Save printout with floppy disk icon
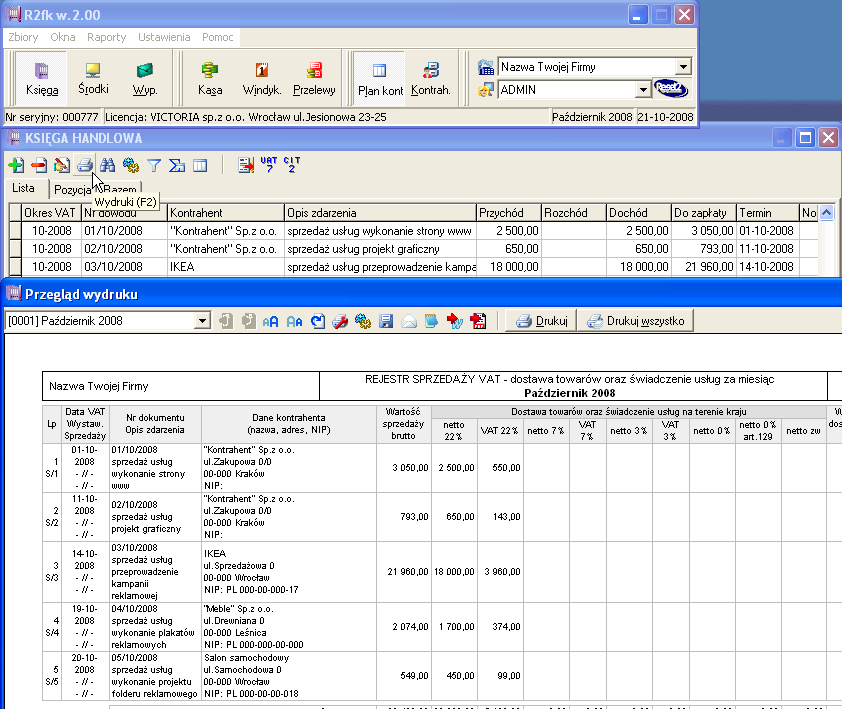Screen dimensions: 842x709 [x=386, y=321]
